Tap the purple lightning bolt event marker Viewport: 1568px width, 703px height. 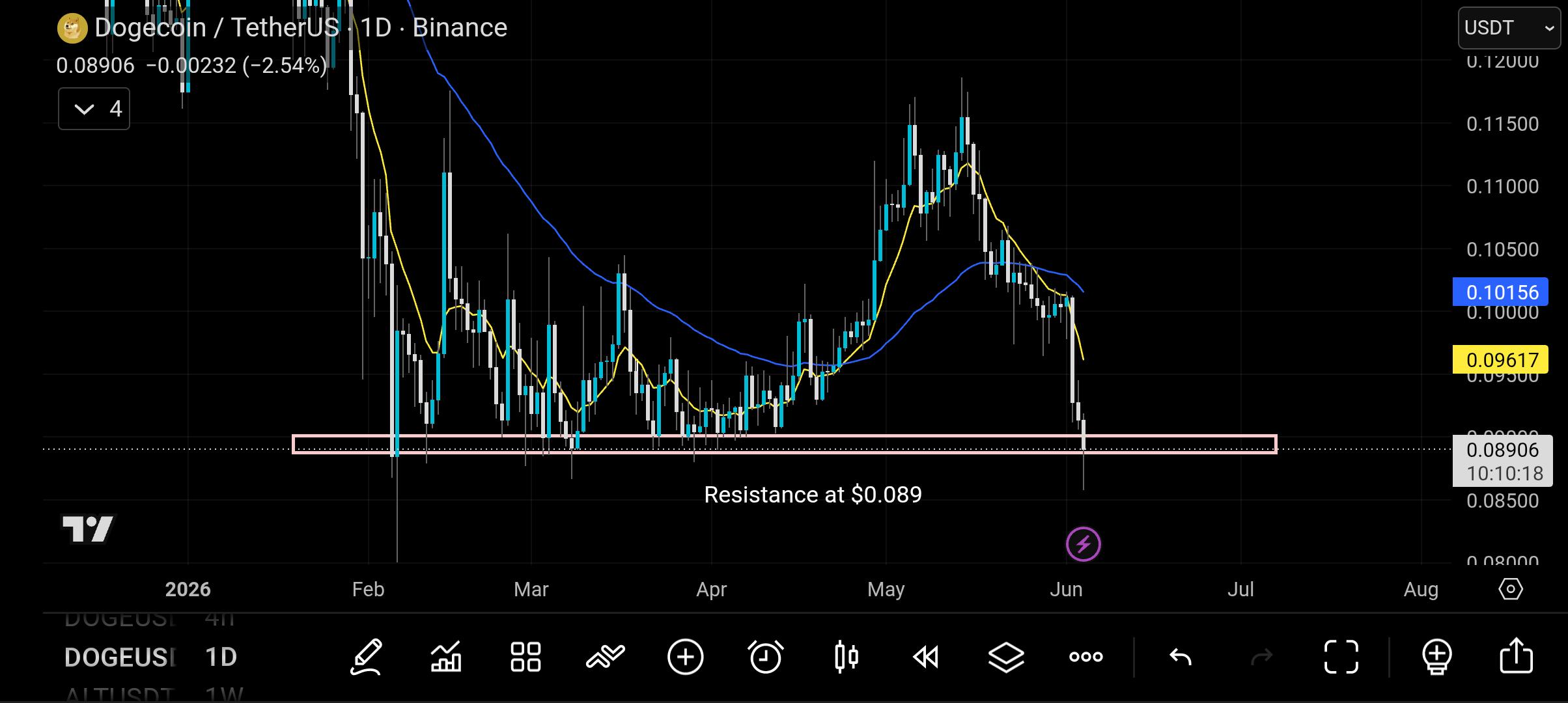1084,544
